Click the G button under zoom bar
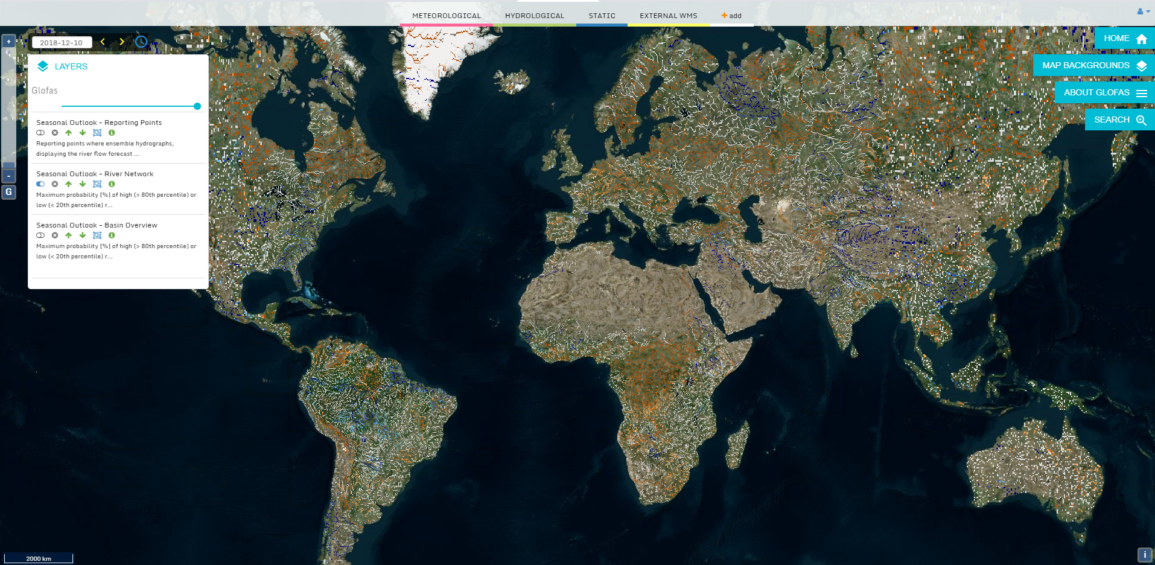This screenshot has width=1155, height=565. (x=8, y=191)
